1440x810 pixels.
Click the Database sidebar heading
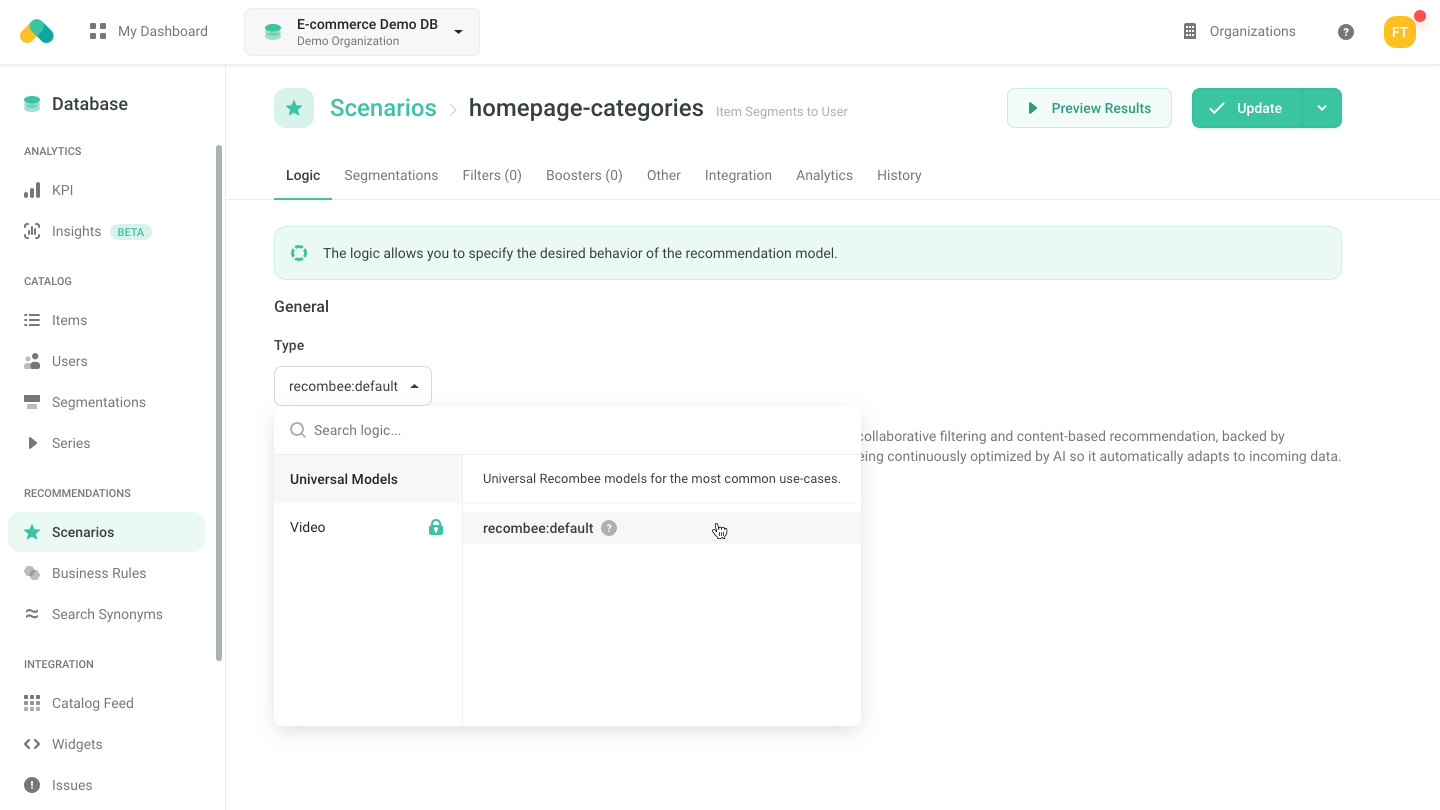pyautogui.click(x=90, y=104)
